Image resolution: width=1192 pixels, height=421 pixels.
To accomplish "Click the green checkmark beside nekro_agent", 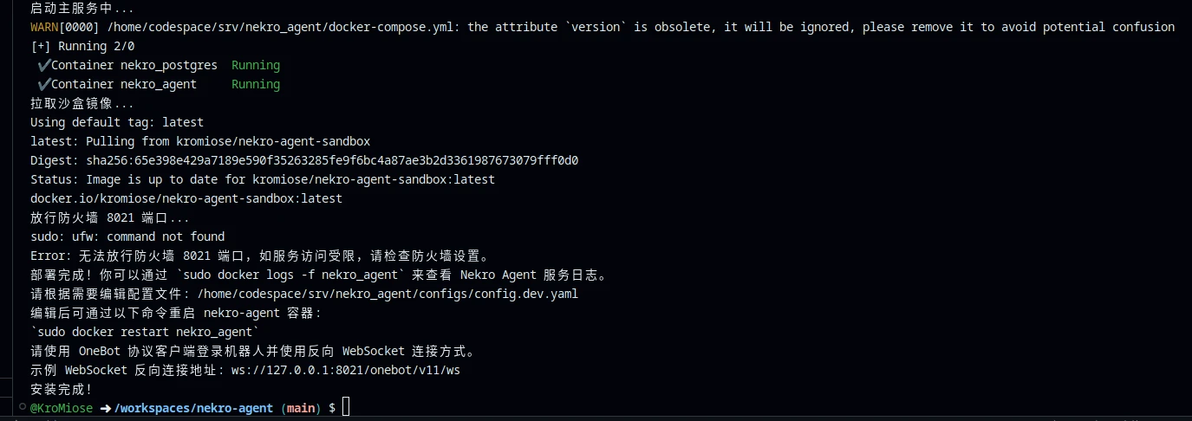I will tap(43, 85).
